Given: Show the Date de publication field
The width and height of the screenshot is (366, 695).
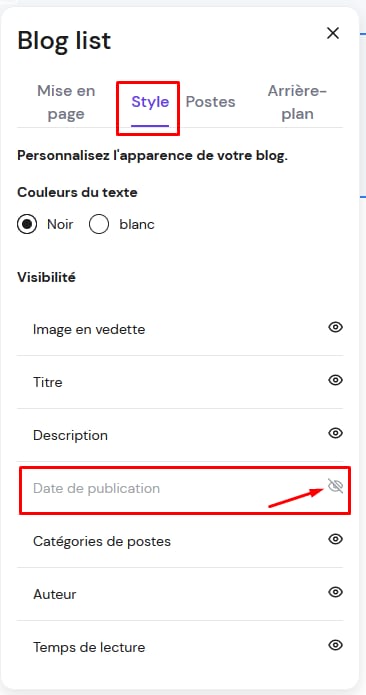Looking at the screenshot, I should pos(335,486).
